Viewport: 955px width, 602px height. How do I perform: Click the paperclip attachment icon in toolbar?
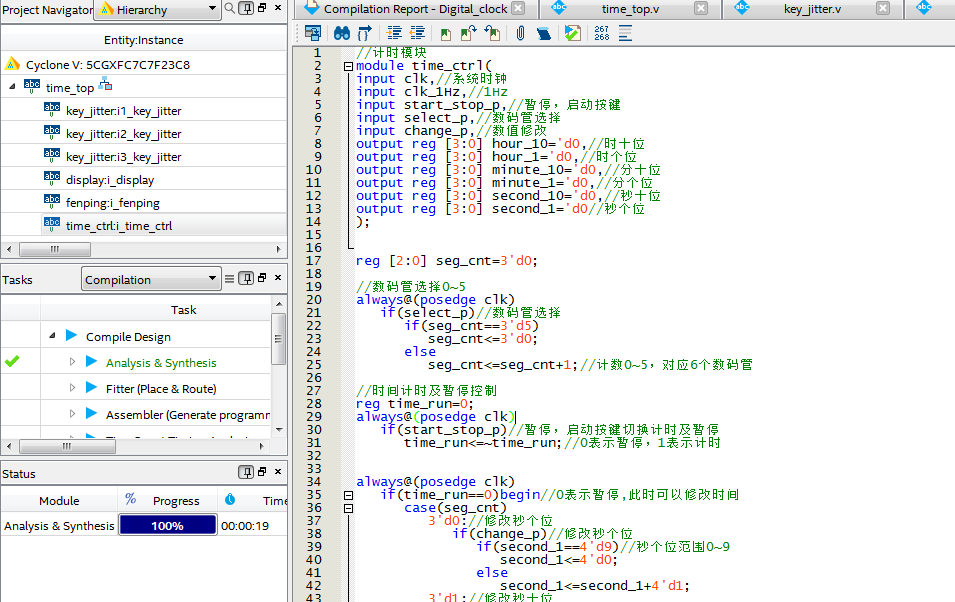pos(521,33)
